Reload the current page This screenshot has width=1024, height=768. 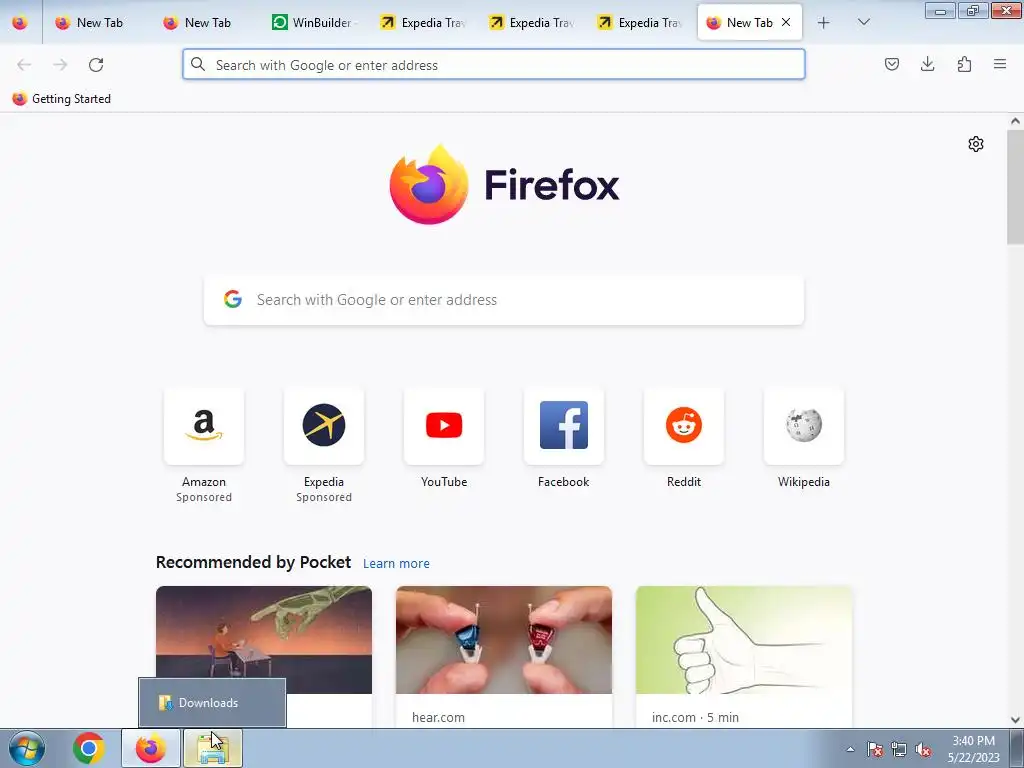(x=96, y=65)
